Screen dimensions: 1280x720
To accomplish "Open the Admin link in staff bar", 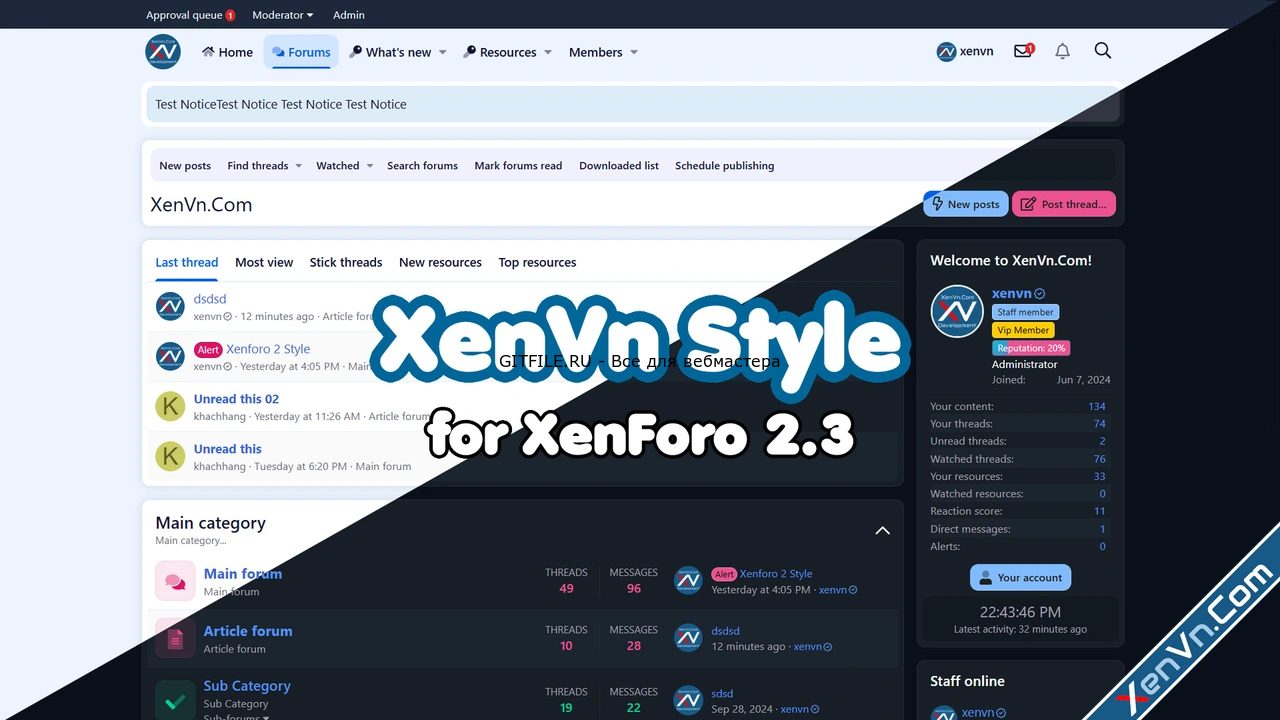I will point(349,15).
